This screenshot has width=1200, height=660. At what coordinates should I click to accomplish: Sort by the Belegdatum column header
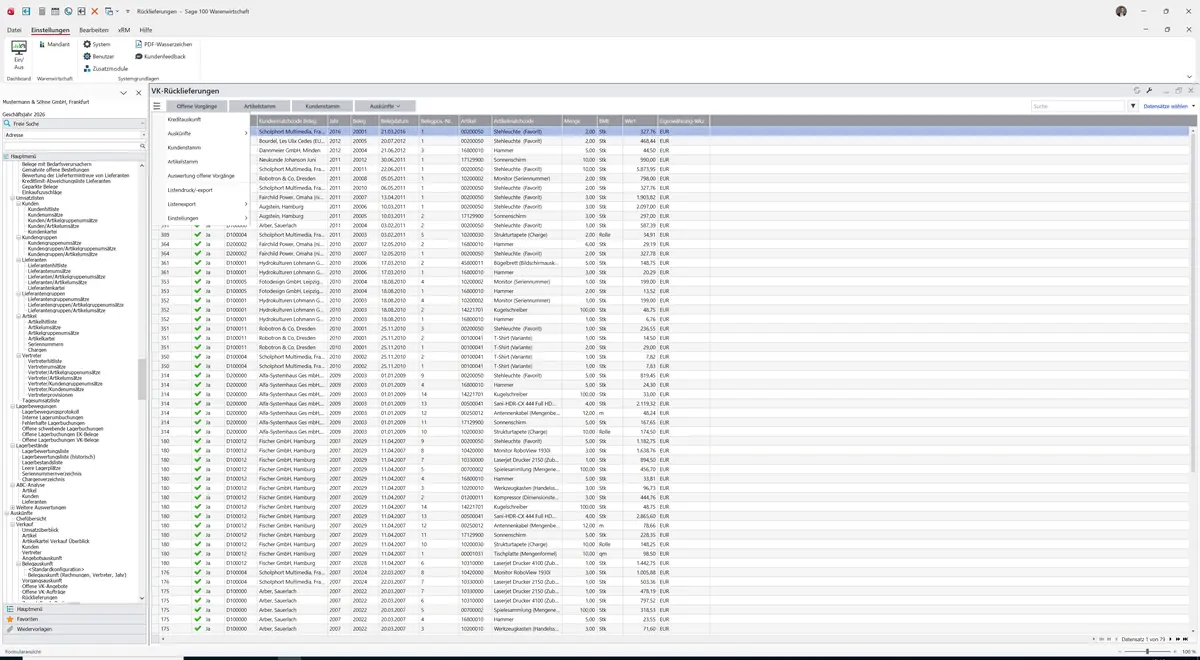tap(397, 121)
